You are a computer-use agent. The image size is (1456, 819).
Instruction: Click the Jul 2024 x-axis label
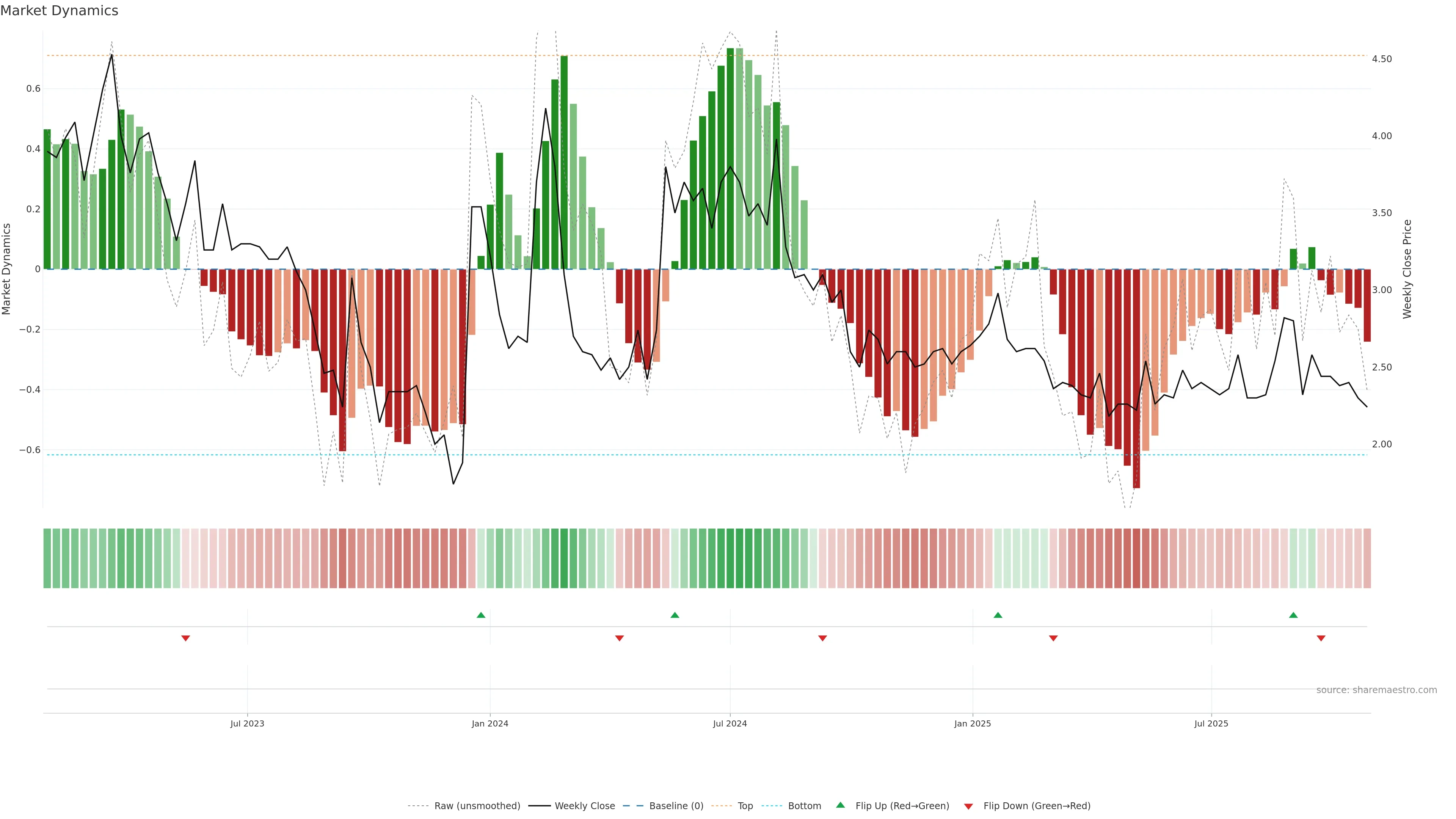730,724
